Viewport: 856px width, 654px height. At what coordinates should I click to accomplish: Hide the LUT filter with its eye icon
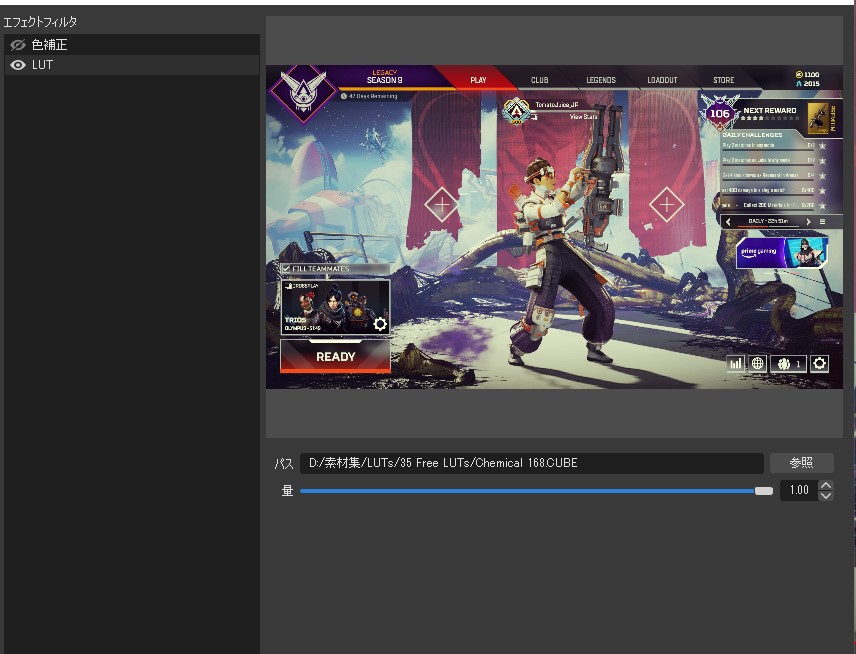pos(17,65)
